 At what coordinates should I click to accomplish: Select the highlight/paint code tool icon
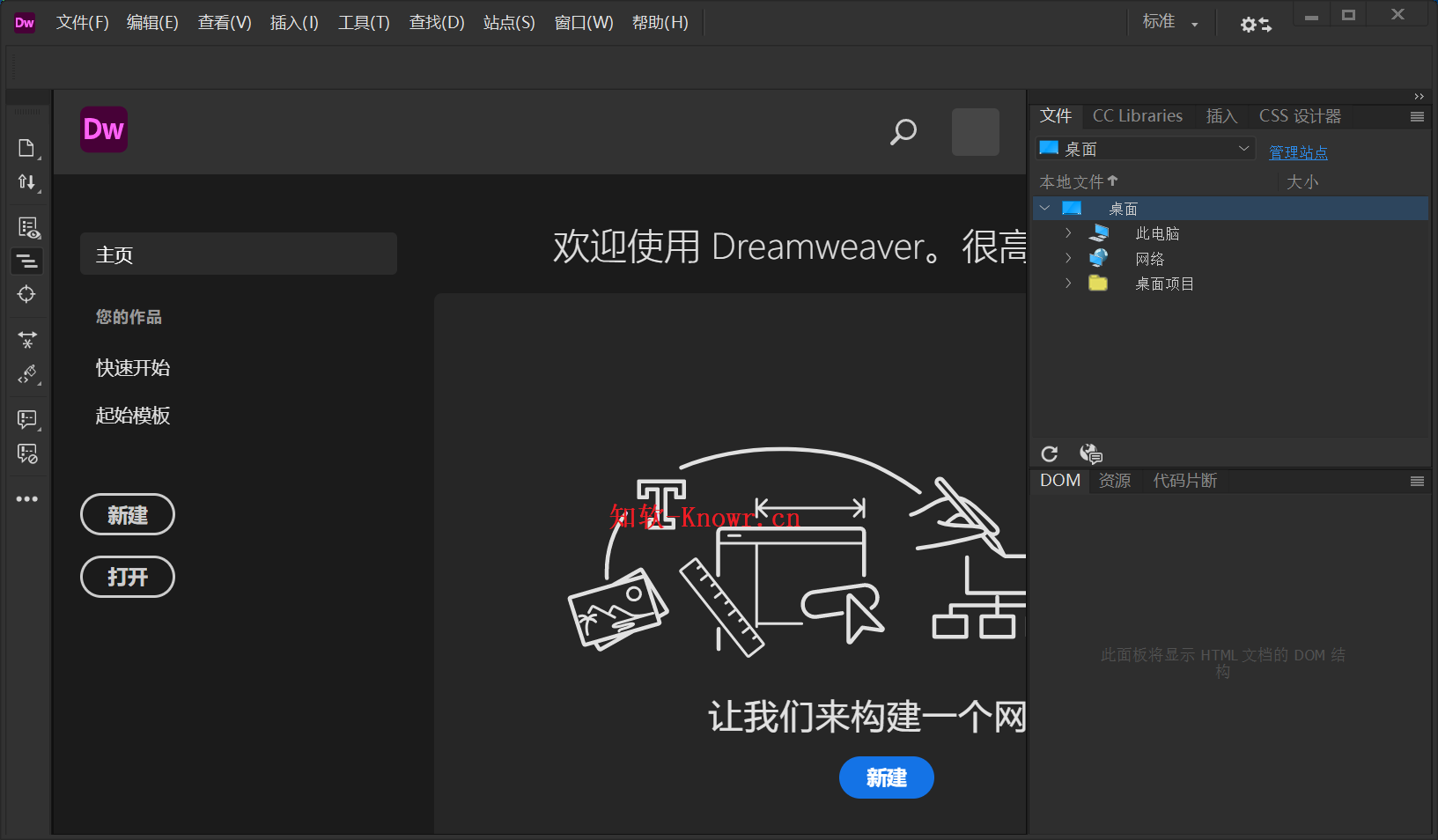click(x=27, y=374)
